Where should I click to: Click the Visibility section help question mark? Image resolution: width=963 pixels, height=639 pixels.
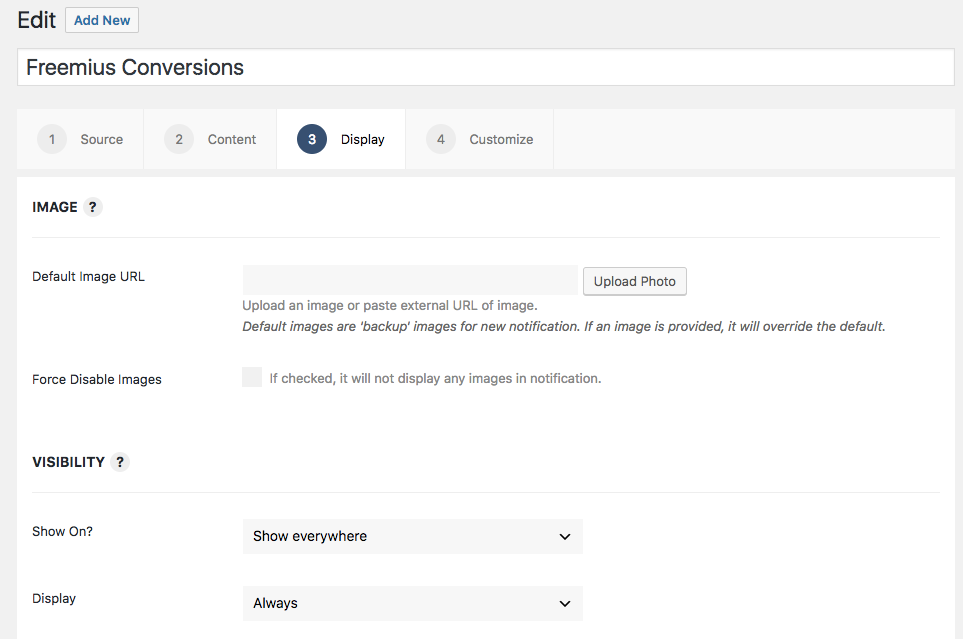(120, 462)
